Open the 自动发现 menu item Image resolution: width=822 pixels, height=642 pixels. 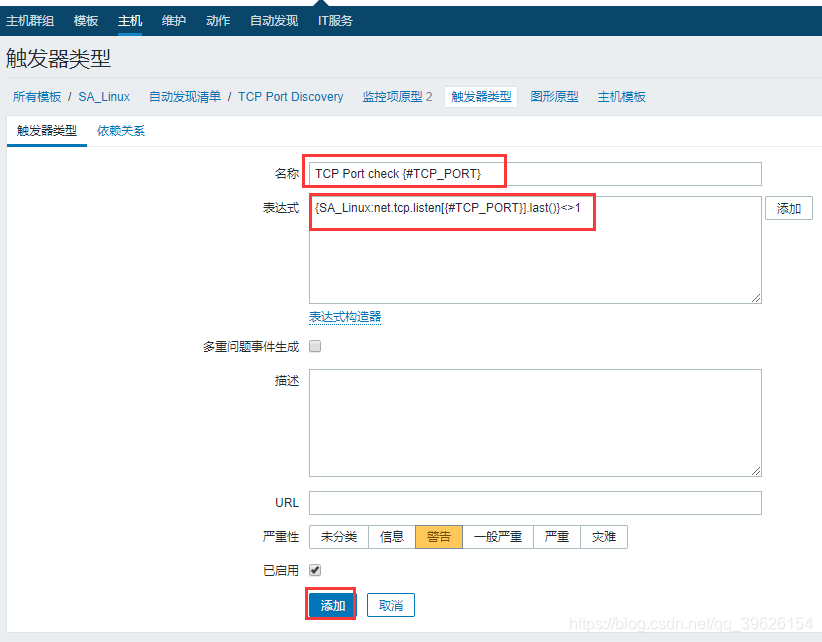pyautogui.click(x=274, y=20)
